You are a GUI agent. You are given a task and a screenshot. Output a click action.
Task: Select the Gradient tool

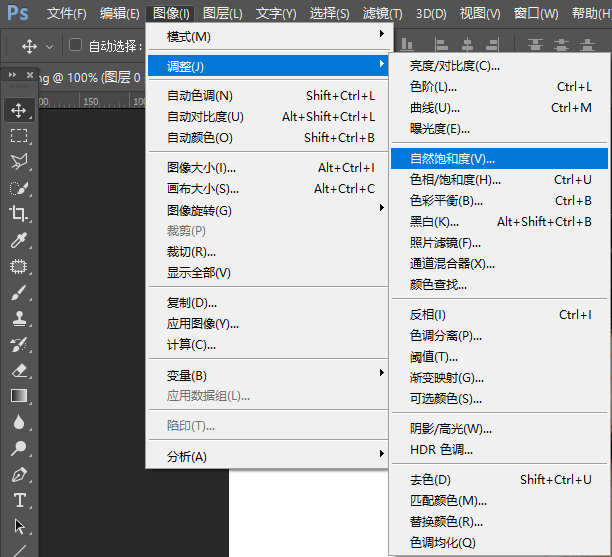pyautogui.click(x=19, y=396)
